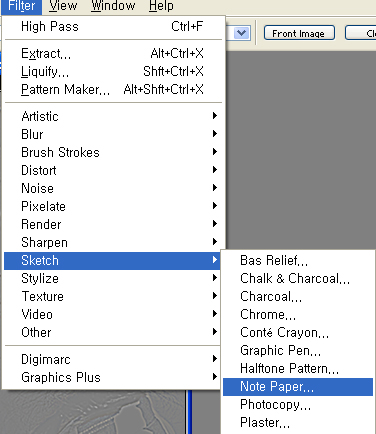Select Graphic Pen filter
The width and height of the screenshot is (376, 434).
point(298,351)
